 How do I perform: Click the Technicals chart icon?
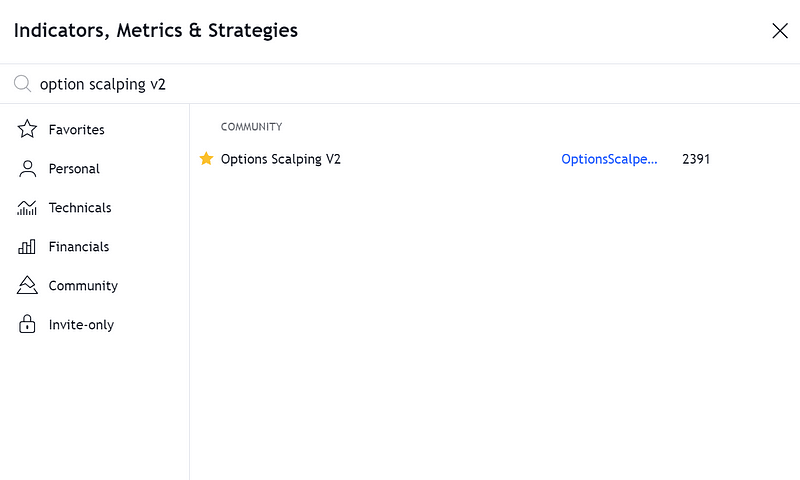click(27, 208)
